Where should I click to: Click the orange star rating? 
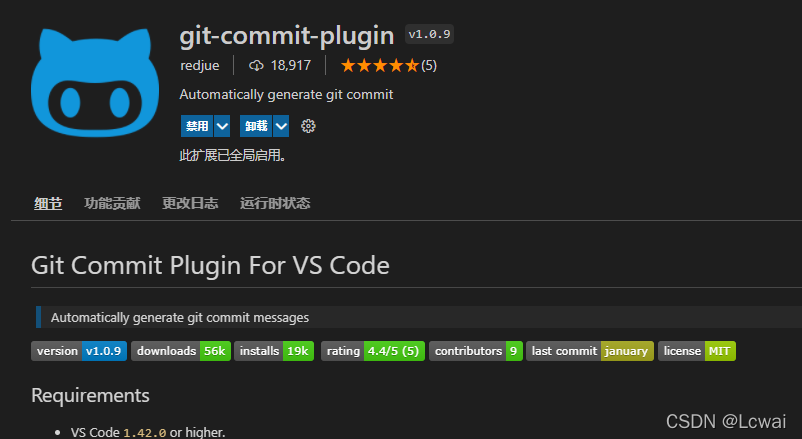[380, 65]
